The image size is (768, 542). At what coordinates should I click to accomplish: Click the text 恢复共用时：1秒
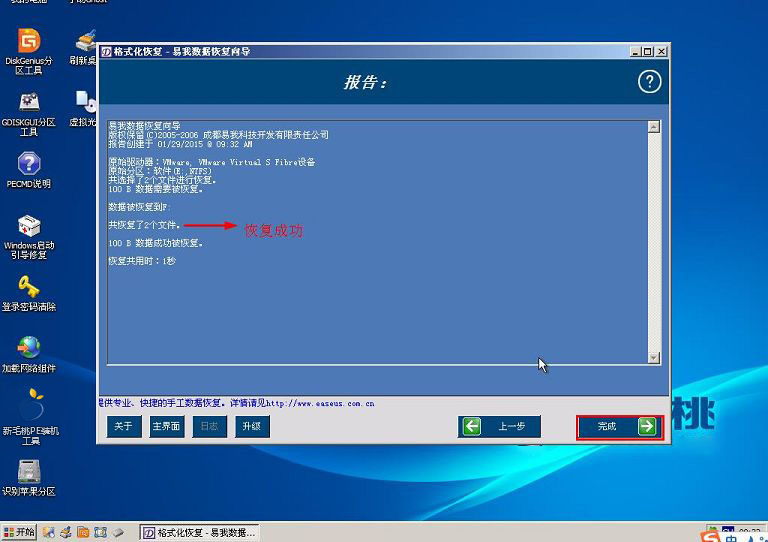point(142,261)
